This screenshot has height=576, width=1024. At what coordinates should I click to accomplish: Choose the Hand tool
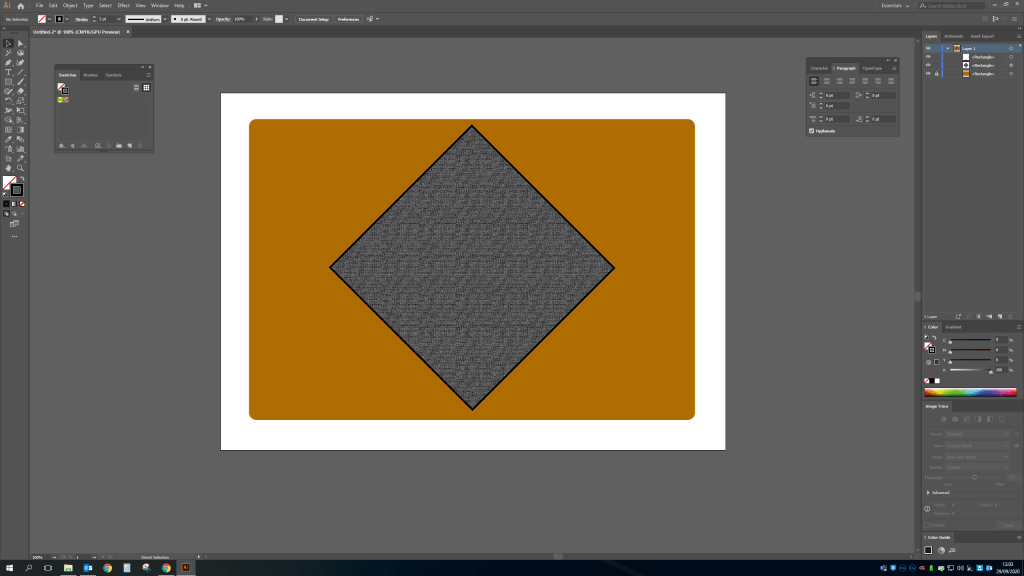click(x=9, y=168)
